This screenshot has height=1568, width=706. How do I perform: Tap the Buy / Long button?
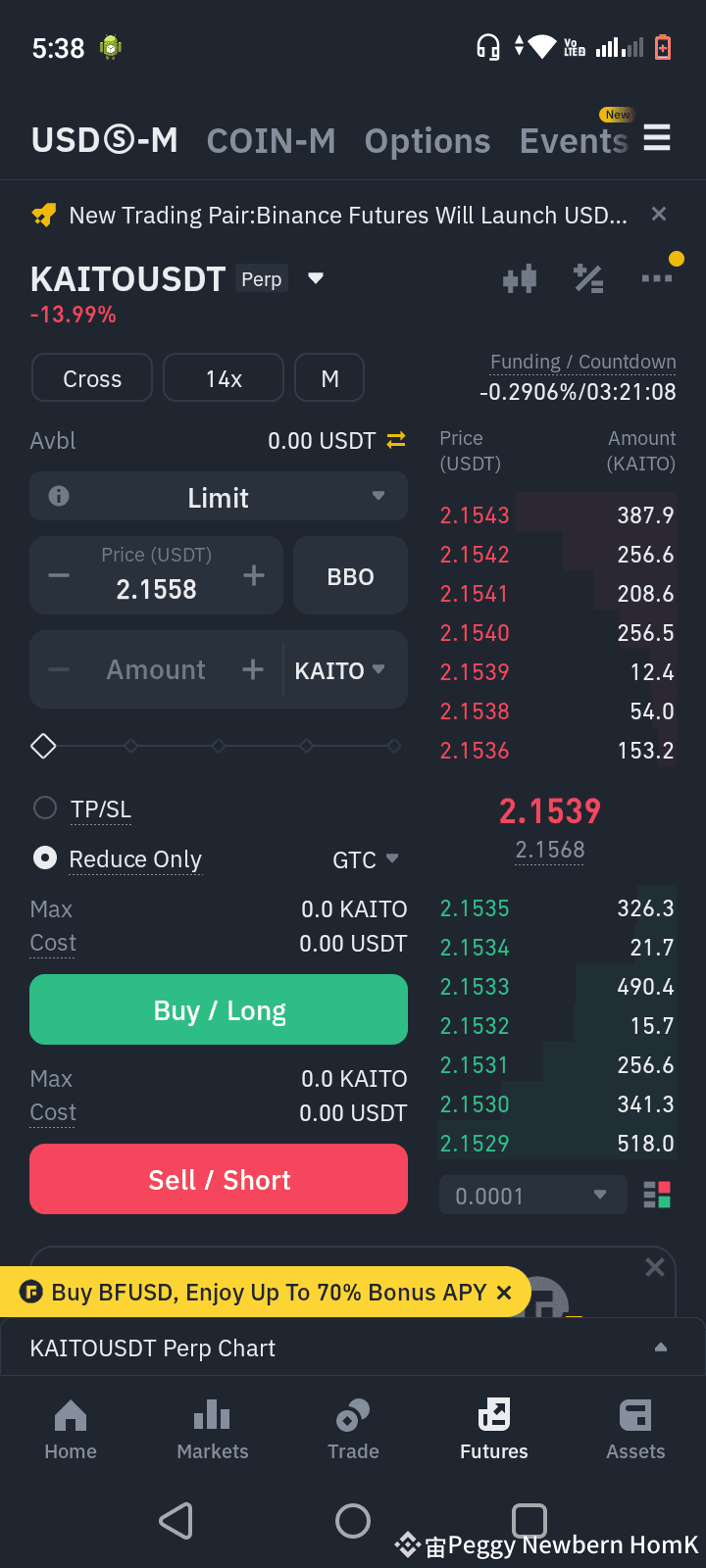click(x=219, y=1009)
